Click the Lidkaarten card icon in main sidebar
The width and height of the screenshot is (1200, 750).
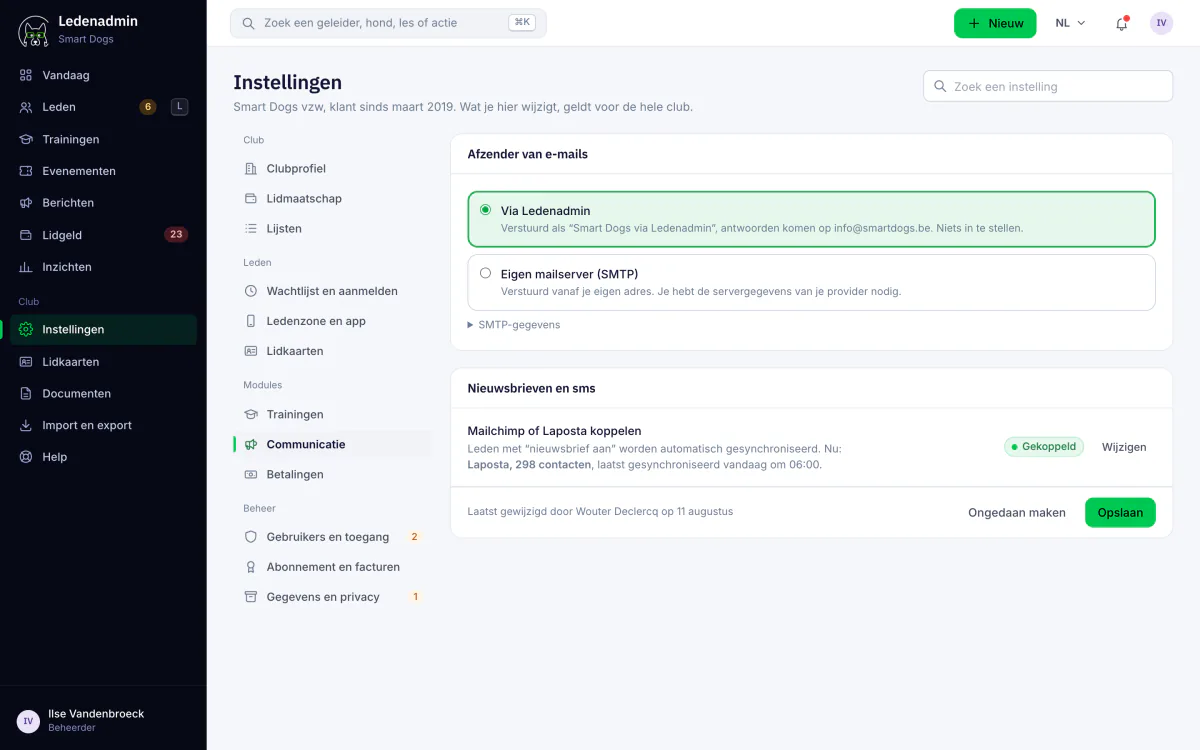26,362
